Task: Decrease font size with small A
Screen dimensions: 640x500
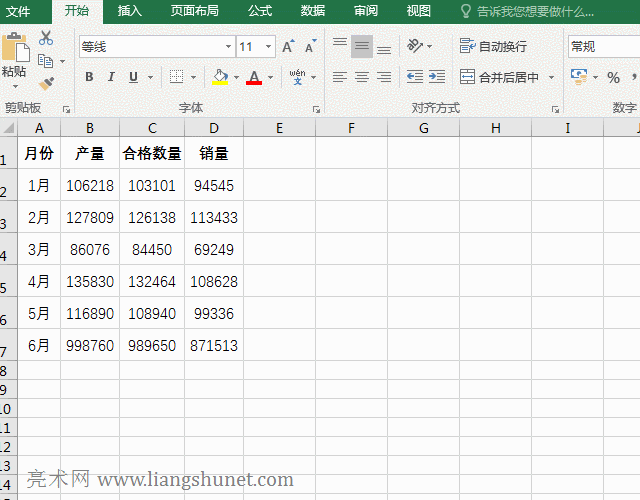Action: coord(311,47)
